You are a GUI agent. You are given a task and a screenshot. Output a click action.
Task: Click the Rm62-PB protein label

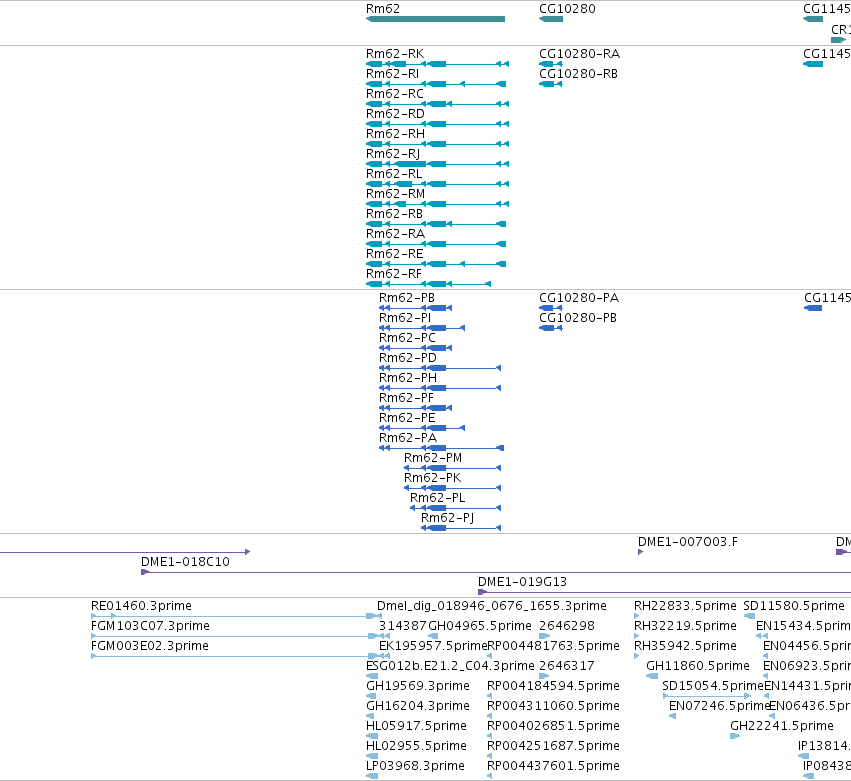[407, 298]
